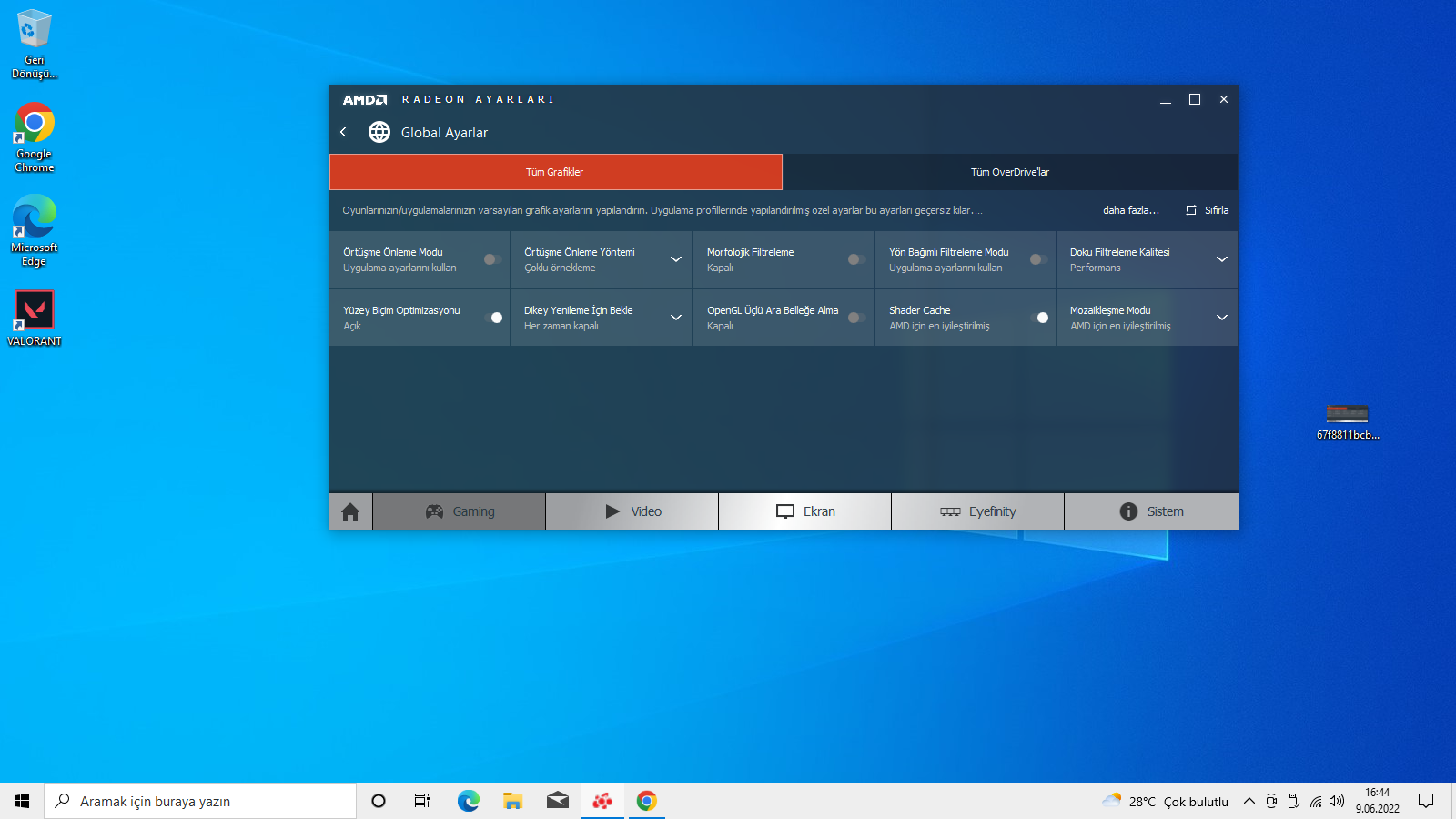Switch to the Tüm OverDrive'lar tab

[1010, 172]
